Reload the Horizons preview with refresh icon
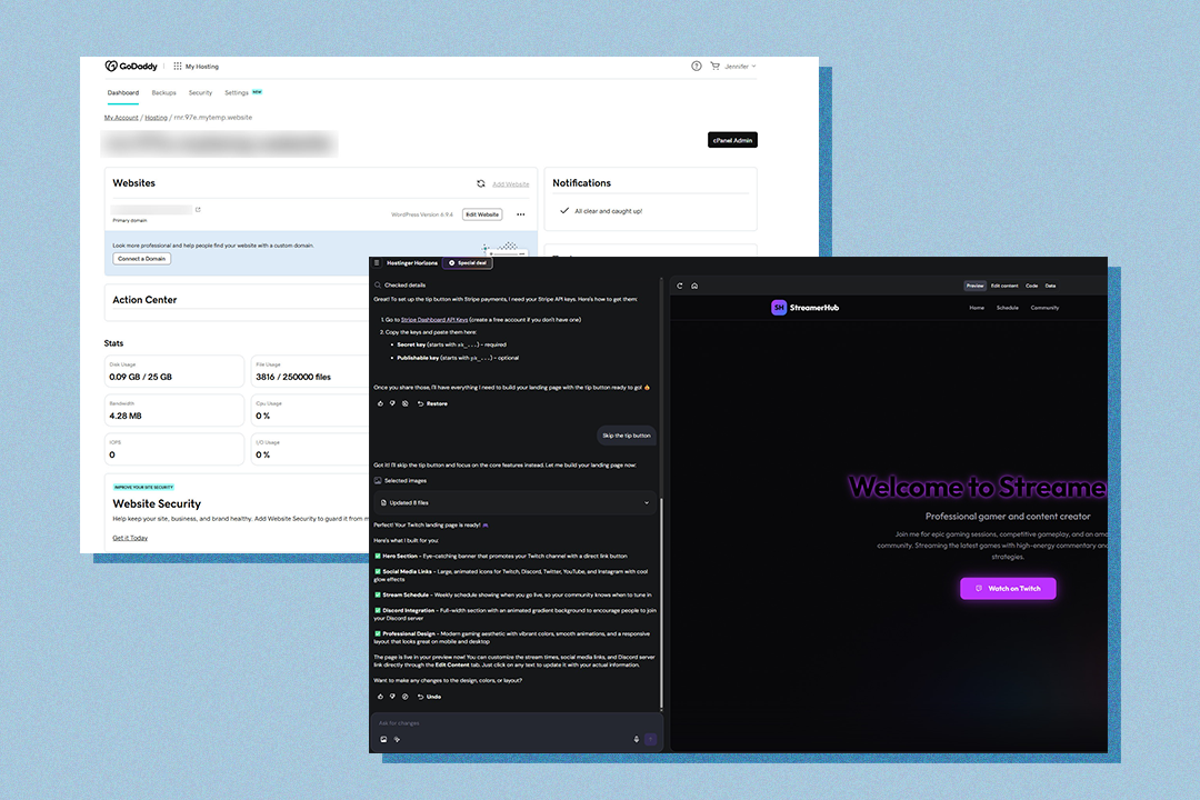 (680, 286)
